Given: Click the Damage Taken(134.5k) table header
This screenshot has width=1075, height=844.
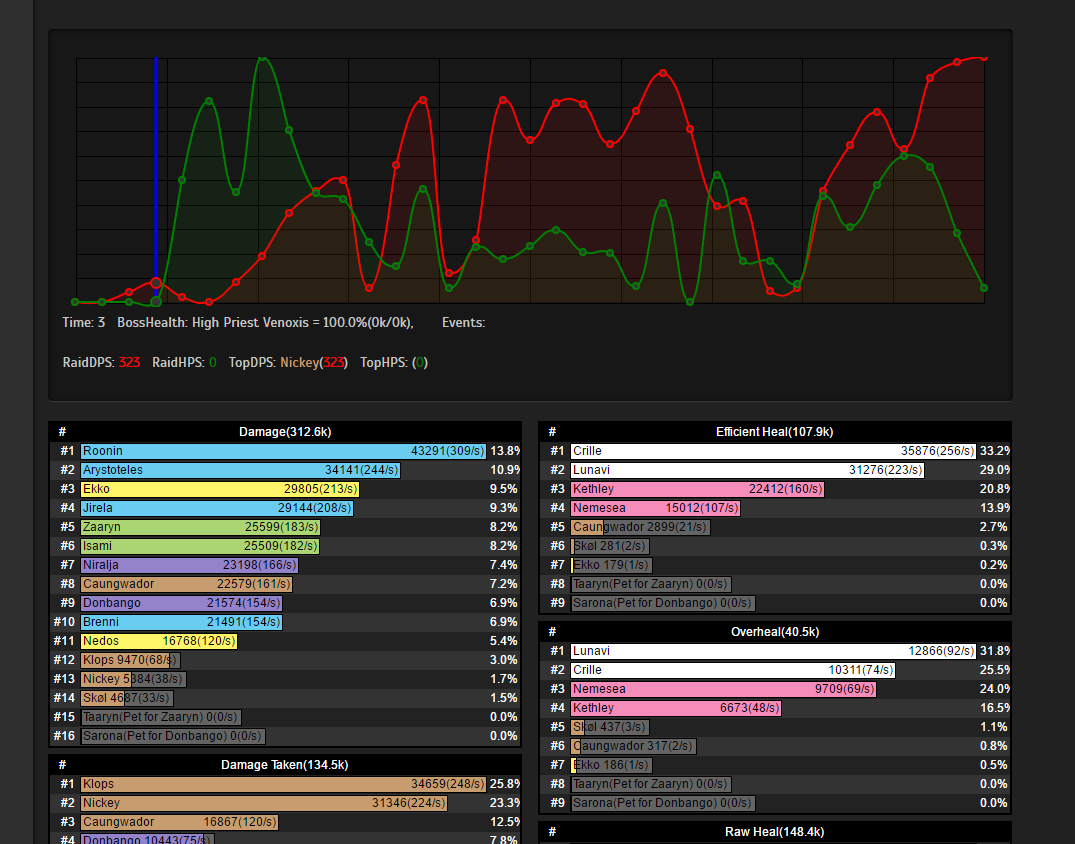Looking at the screenshot, I should [x=285, y=766].
